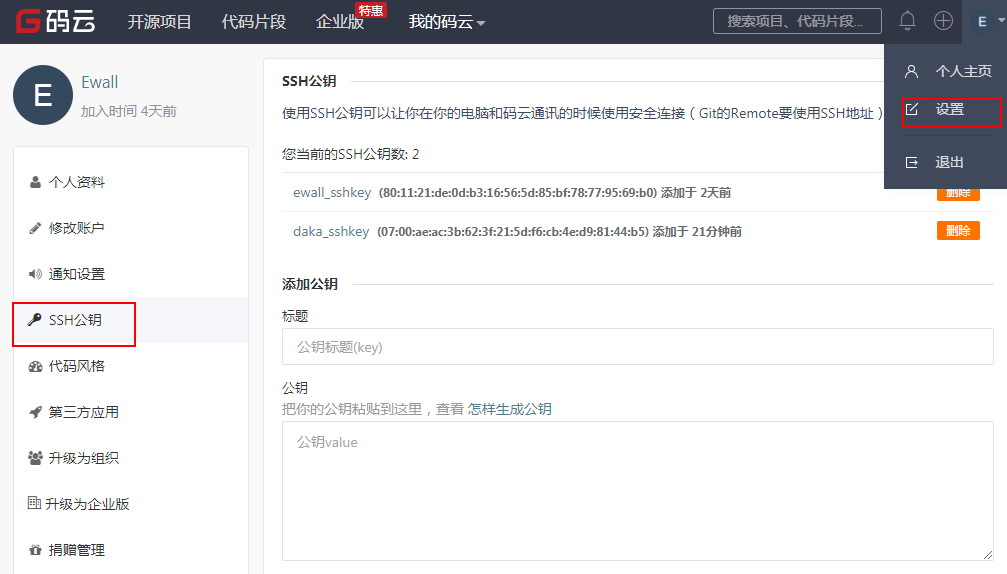This screenshot has height=574, width=1007.
Task: Click the building icon next to 升级为企业版
Action: click(x=34, y=503)
